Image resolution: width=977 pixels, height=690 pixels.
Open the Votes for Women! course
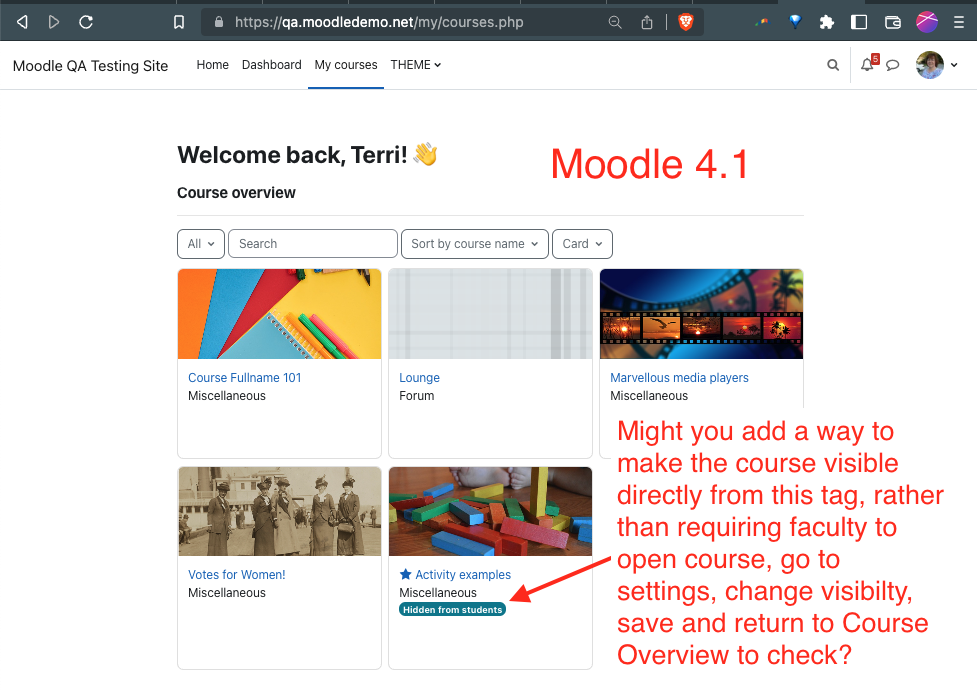point(237,575)
